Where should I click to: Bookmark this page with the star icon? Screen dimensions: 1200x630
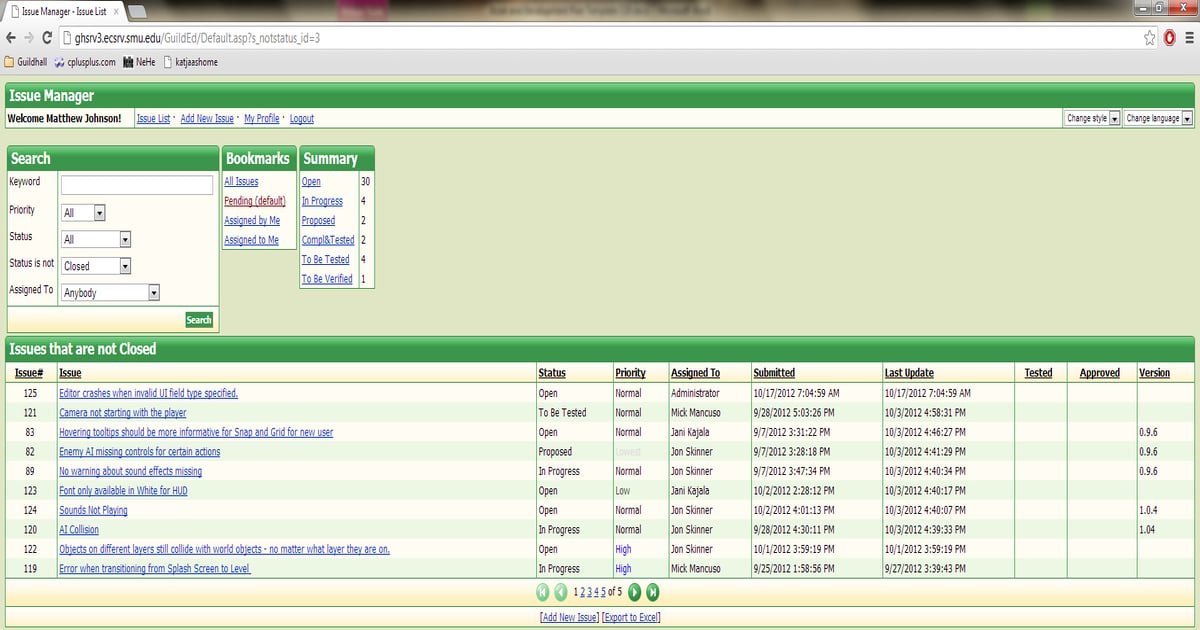point(1151,38)
